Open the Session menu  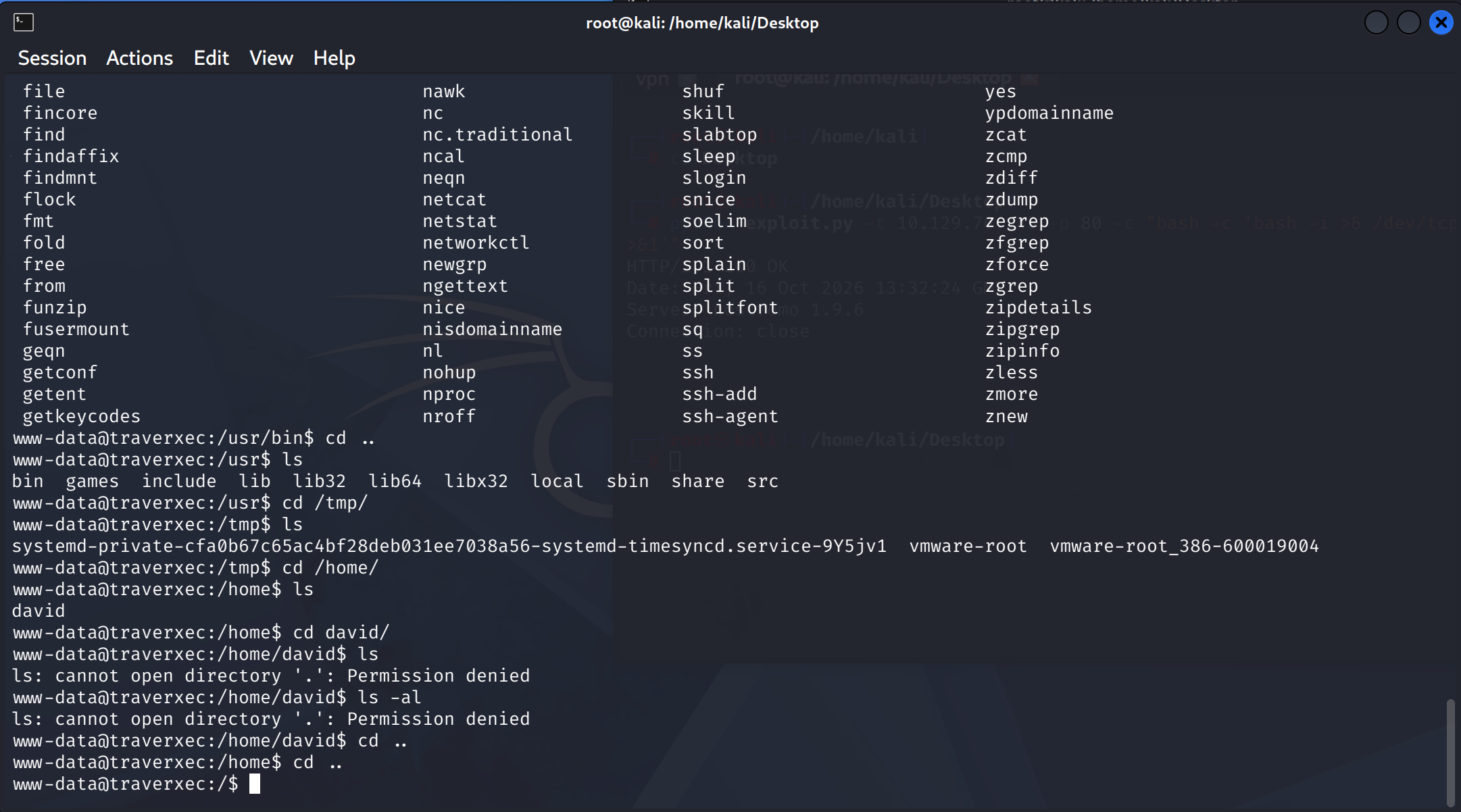(52, 58)
